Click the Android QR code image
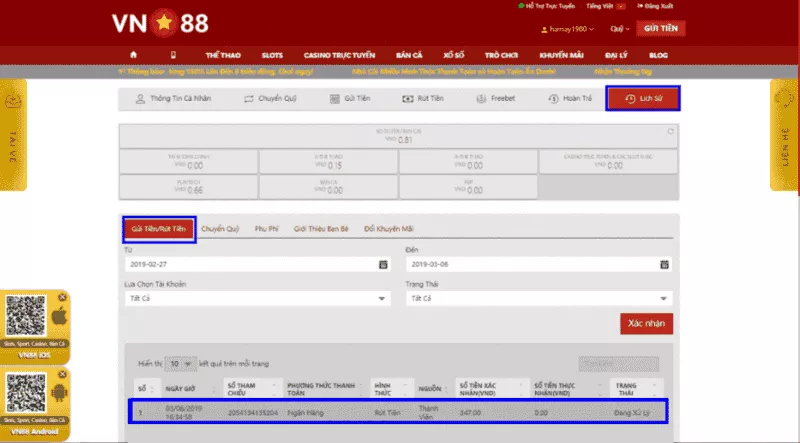The image size is (800, 443). pos(26,393)
